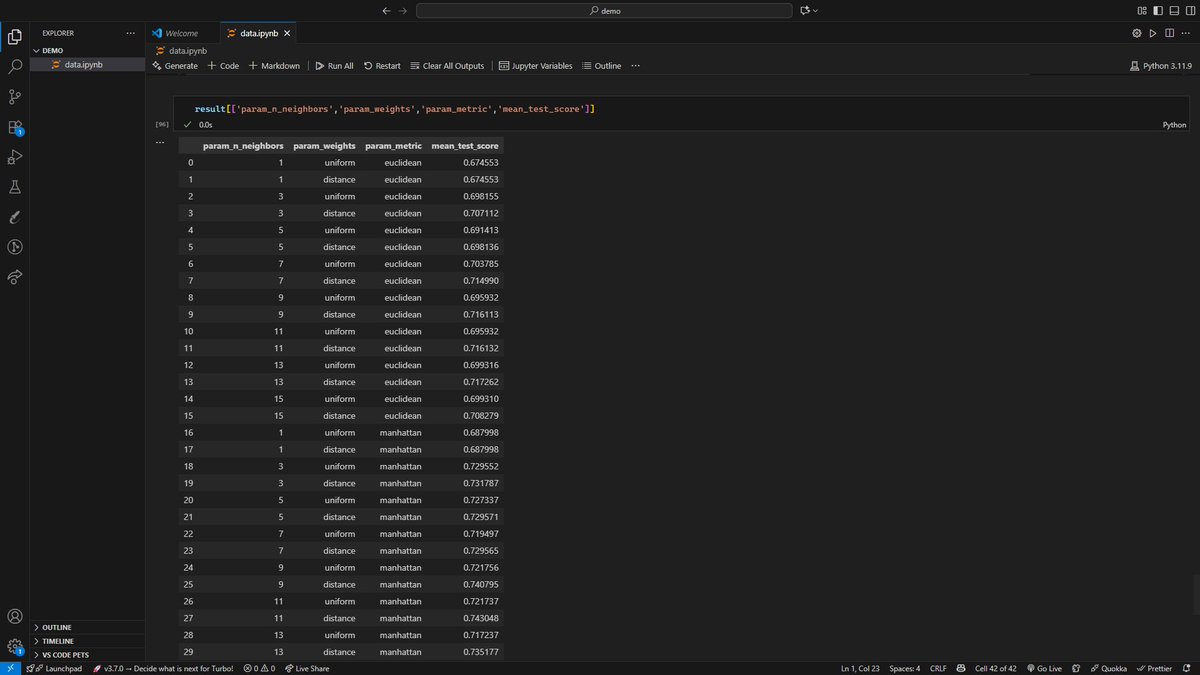
Task: Run All notebook cells
Action: click(334, 66)
